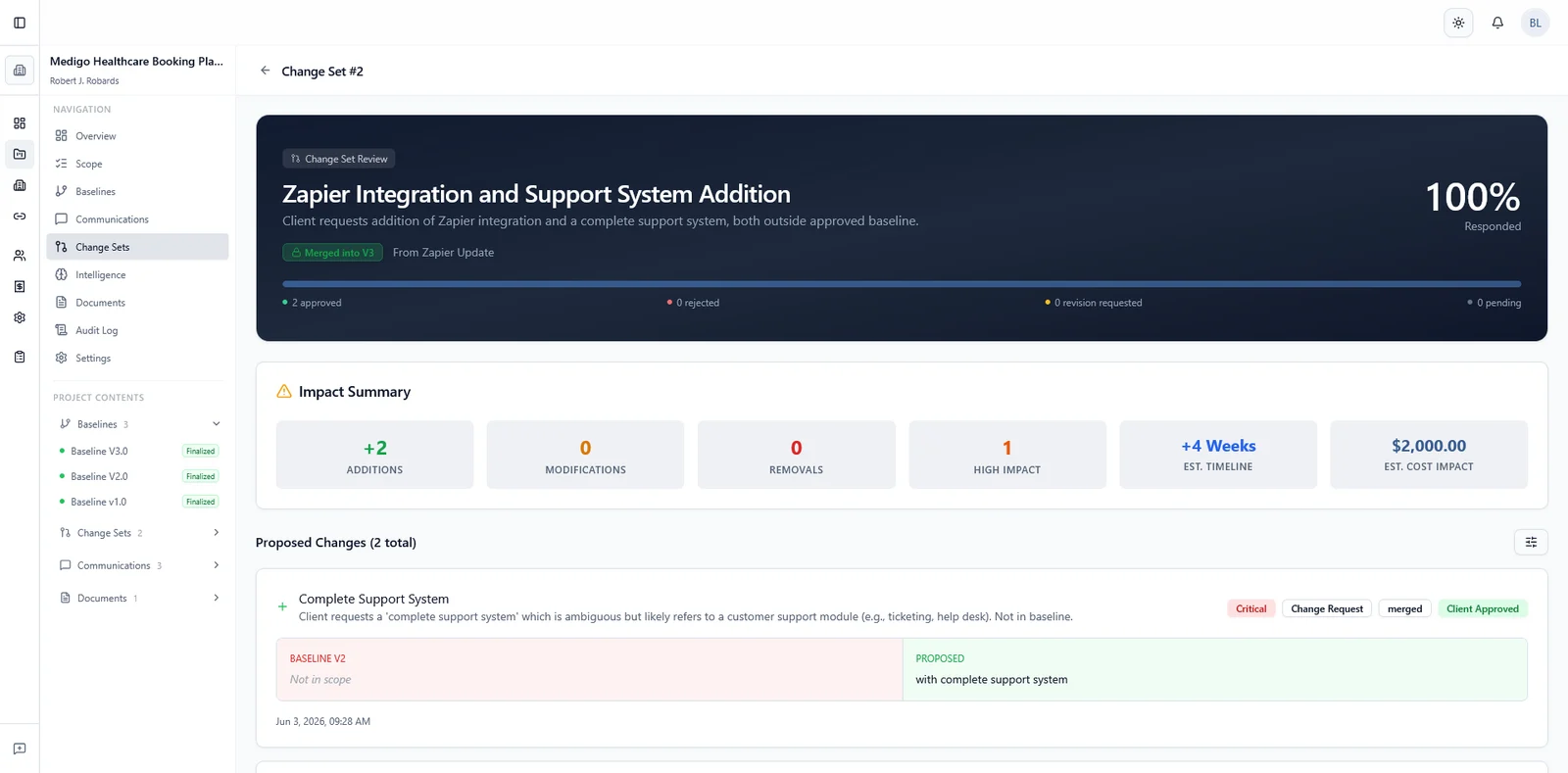The height and width of the screenshot is (773, 1568).
Task: Open the feedback message icon at rail bottom
Action: (20, 749)
